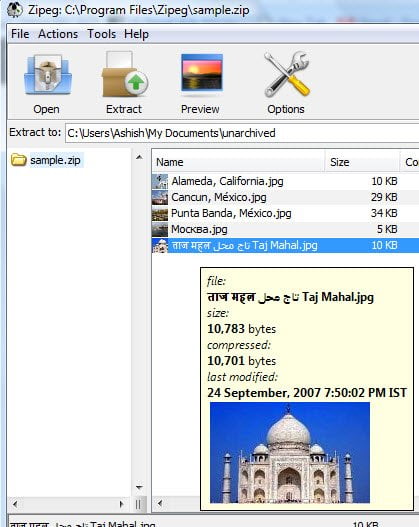The image size is (419, 527).
Task: Open Preview using the sunset icon
Action: point(202,73)
